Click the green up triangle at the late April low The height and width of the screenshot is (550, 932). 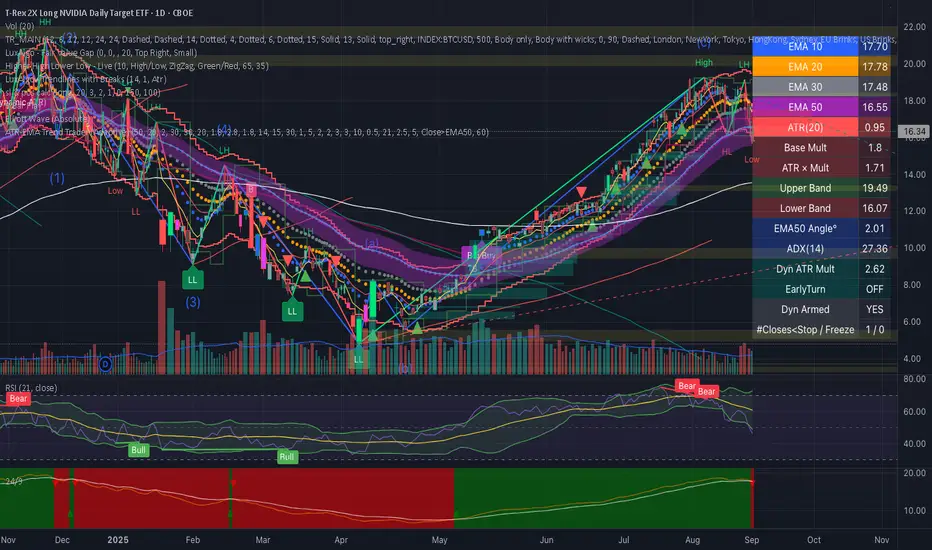coord(417,328)
